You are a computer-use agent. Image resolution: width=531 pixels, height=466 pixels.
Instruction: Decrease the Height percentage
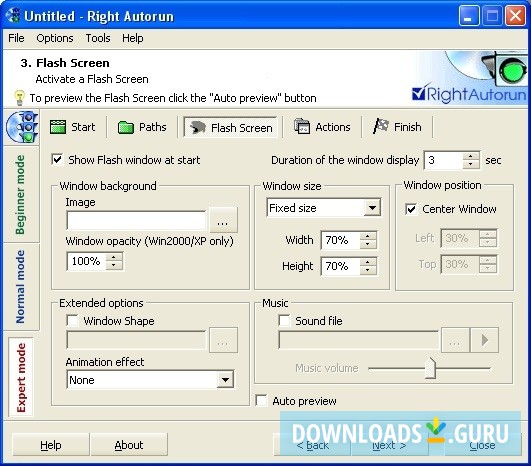[367, 270]
